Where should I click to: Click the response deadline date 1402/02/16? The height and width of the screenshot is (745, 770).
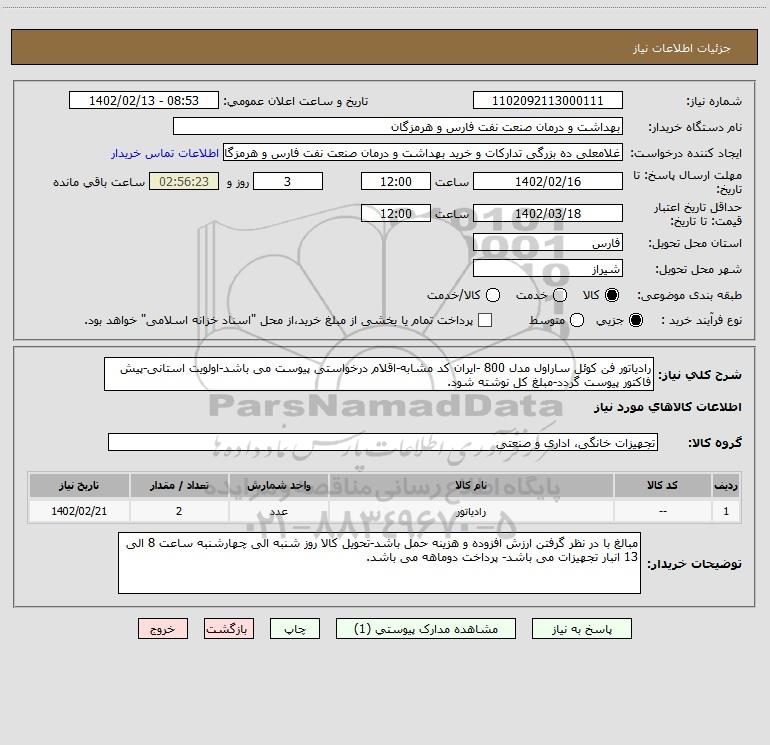pos(548,181)
